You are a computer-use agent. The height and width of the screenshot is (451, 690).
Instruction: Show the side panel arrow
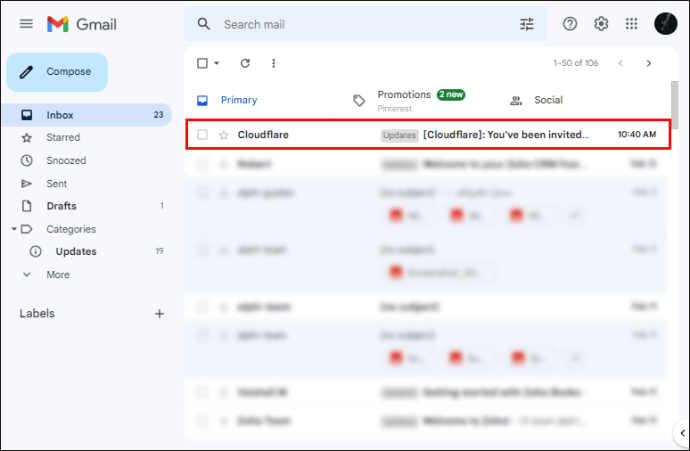click(x=682, y=433)
